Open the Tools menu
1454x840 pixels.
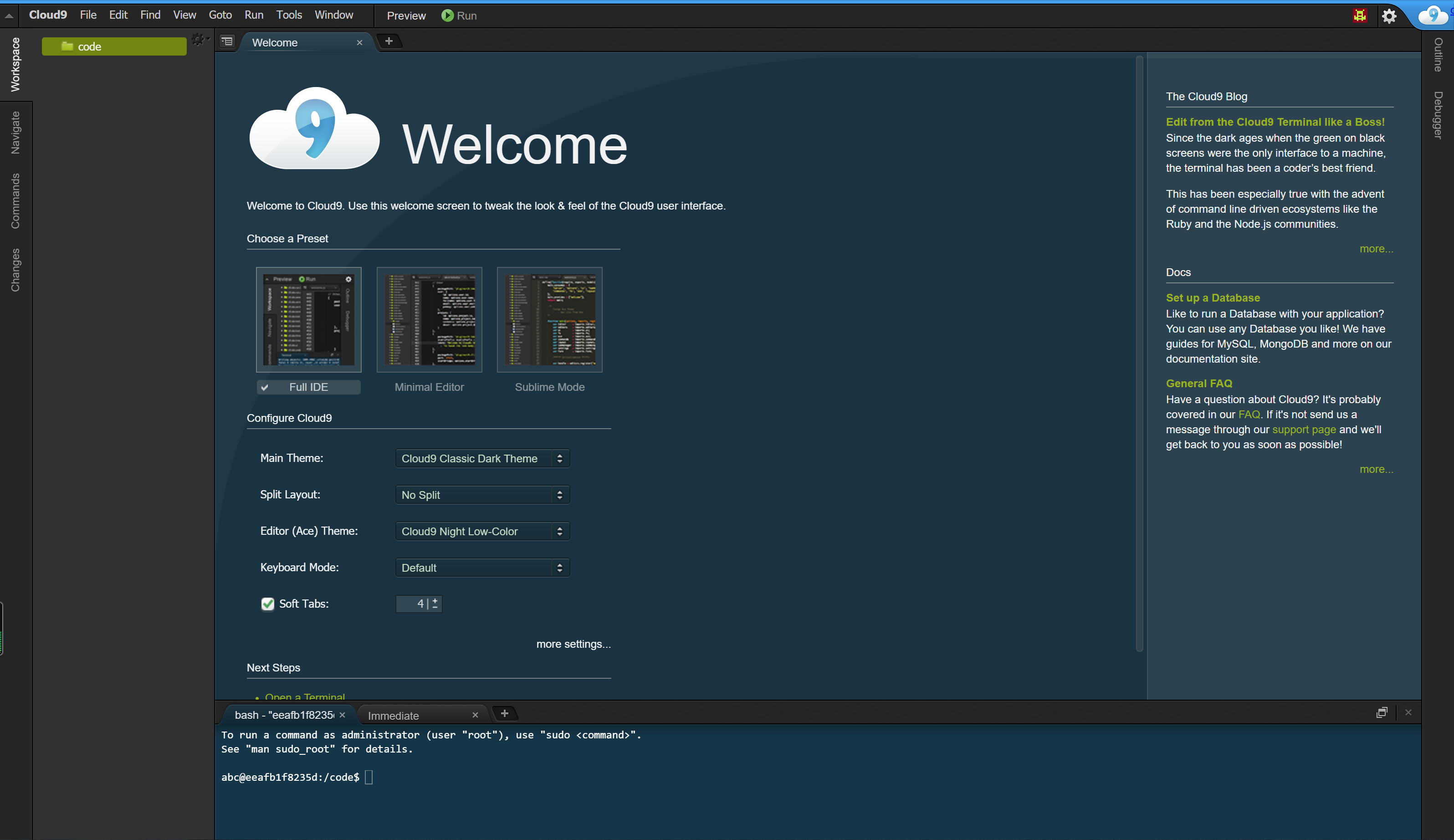289,15
